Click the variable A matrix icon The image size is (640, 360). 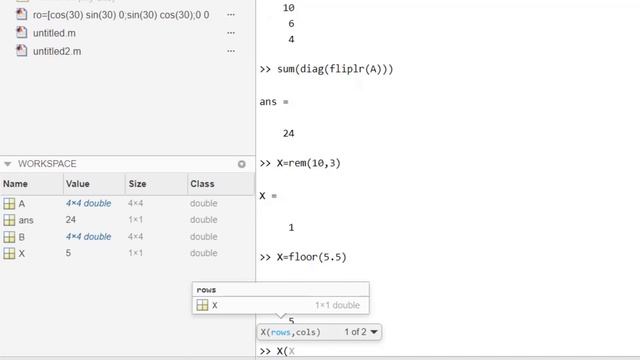pyautogui.click(x=9, y=204)
